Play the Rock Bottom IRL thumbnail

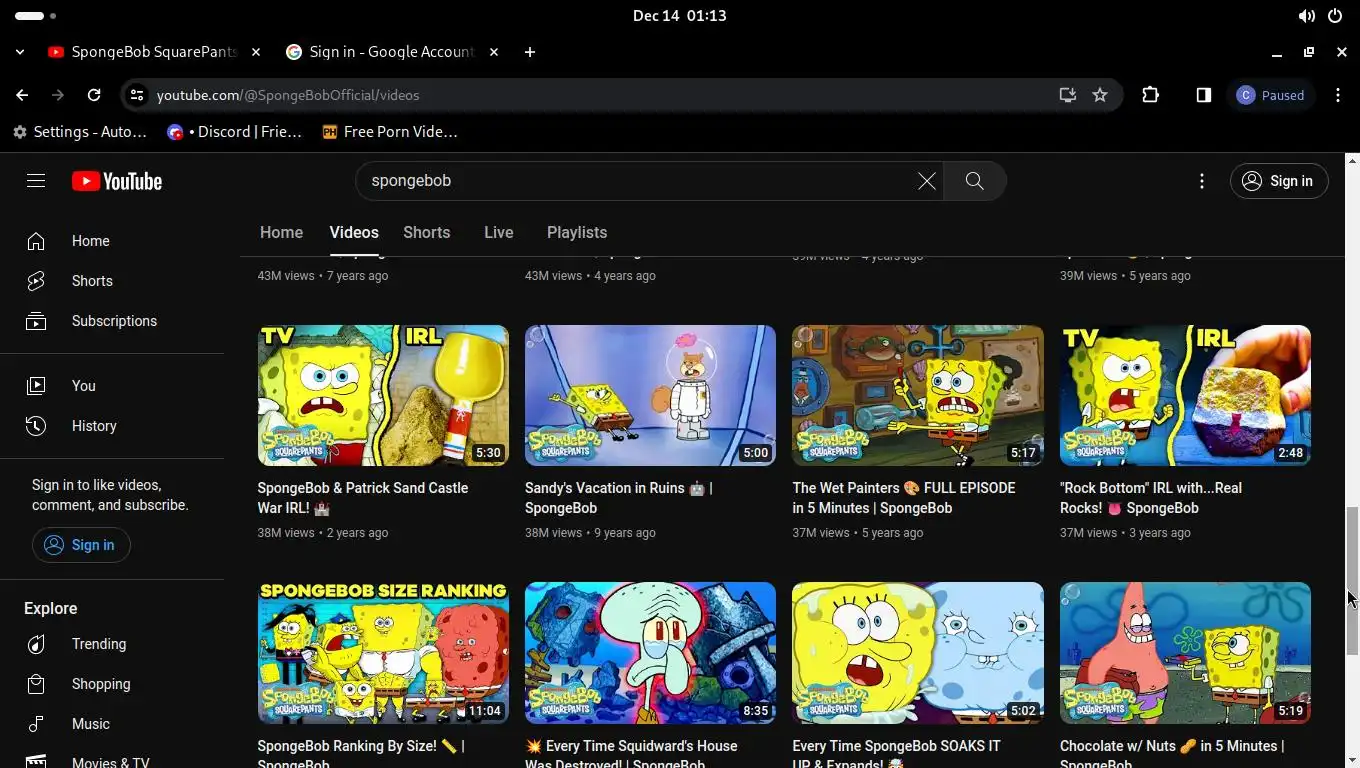click(x=1185, y=395)
